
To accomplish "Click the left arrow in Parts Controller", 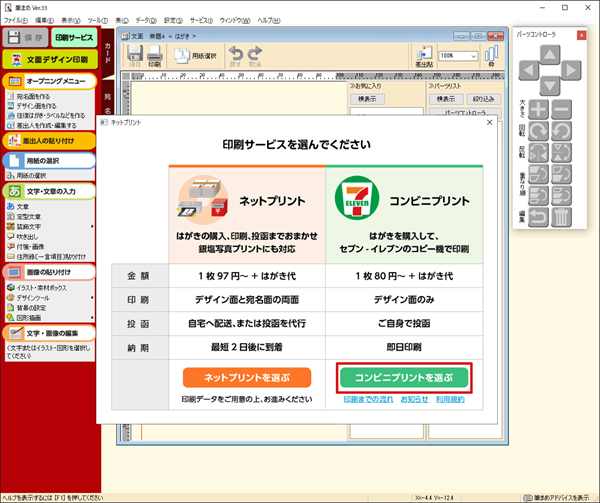I will click(529, 70).
